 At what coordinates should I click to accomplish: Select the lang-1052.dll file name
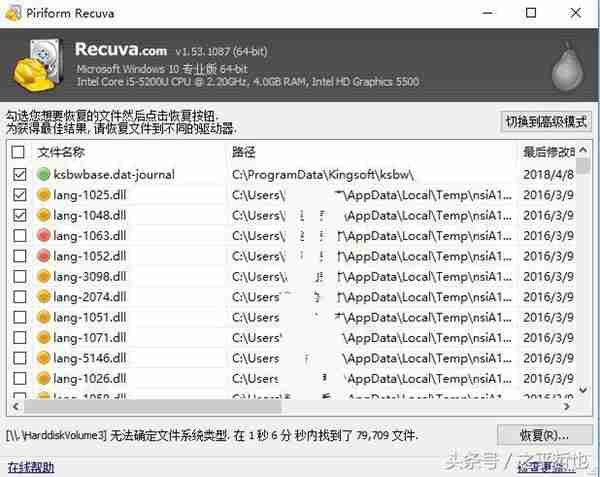point(90,256)
